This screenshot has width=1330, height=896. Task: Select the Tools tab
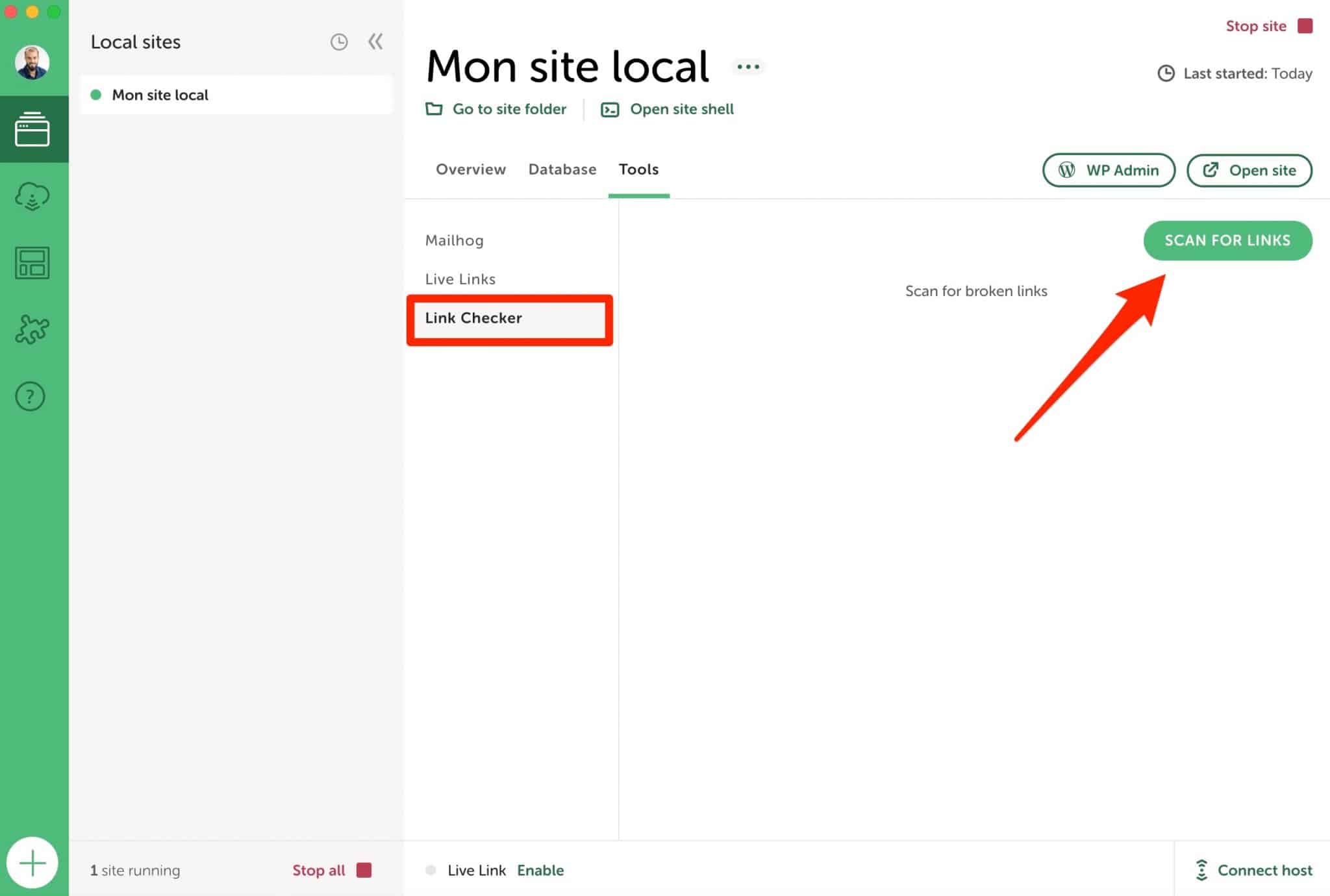(638, 169)
